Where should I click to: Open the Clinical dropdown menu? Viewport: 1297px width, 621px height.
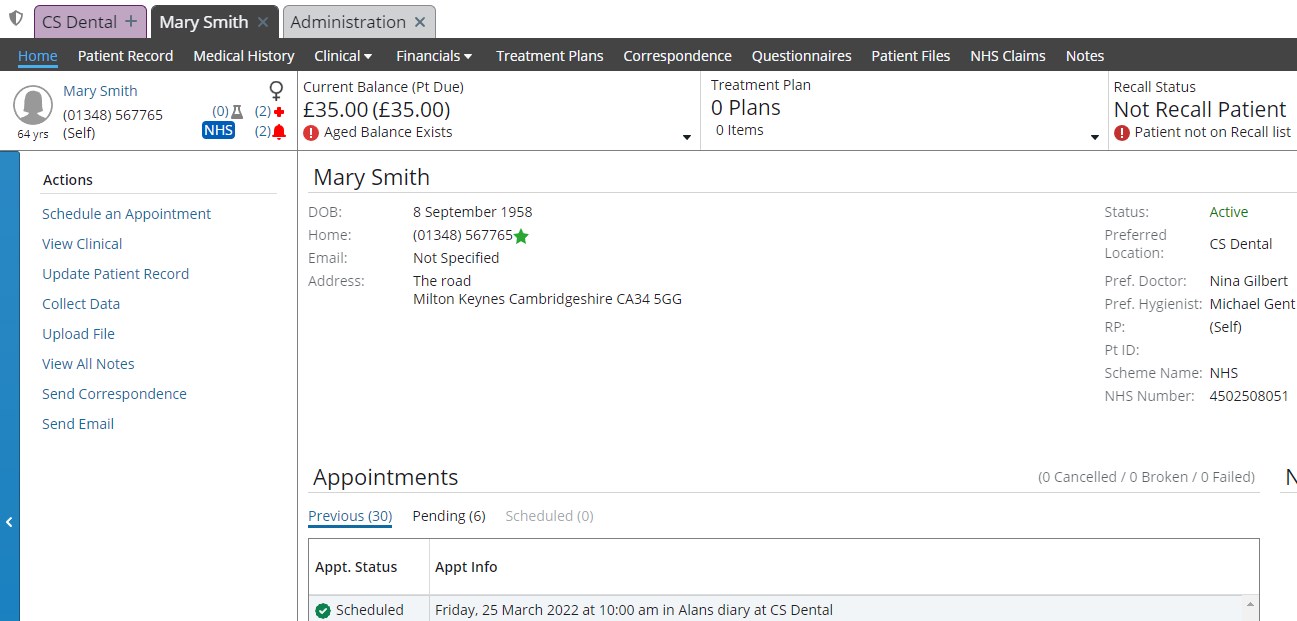[x=343, y=56]
